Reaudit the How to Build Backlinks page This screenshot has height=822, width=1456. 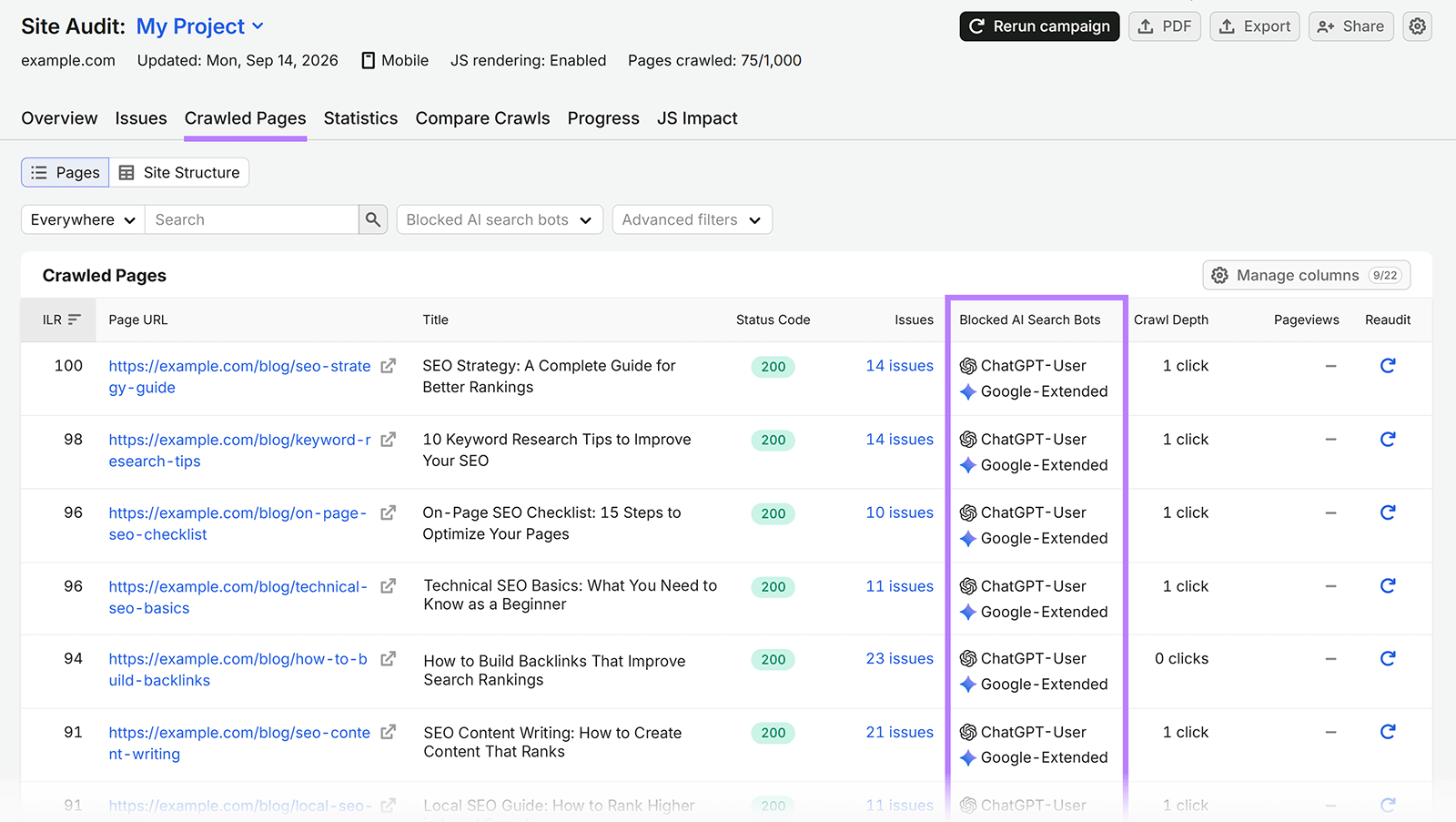[1388, 658]
